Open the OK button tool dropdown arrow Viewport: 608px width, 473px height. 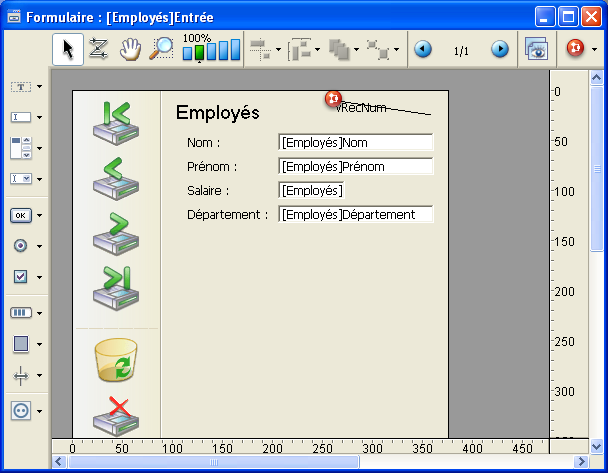point(39,215)
